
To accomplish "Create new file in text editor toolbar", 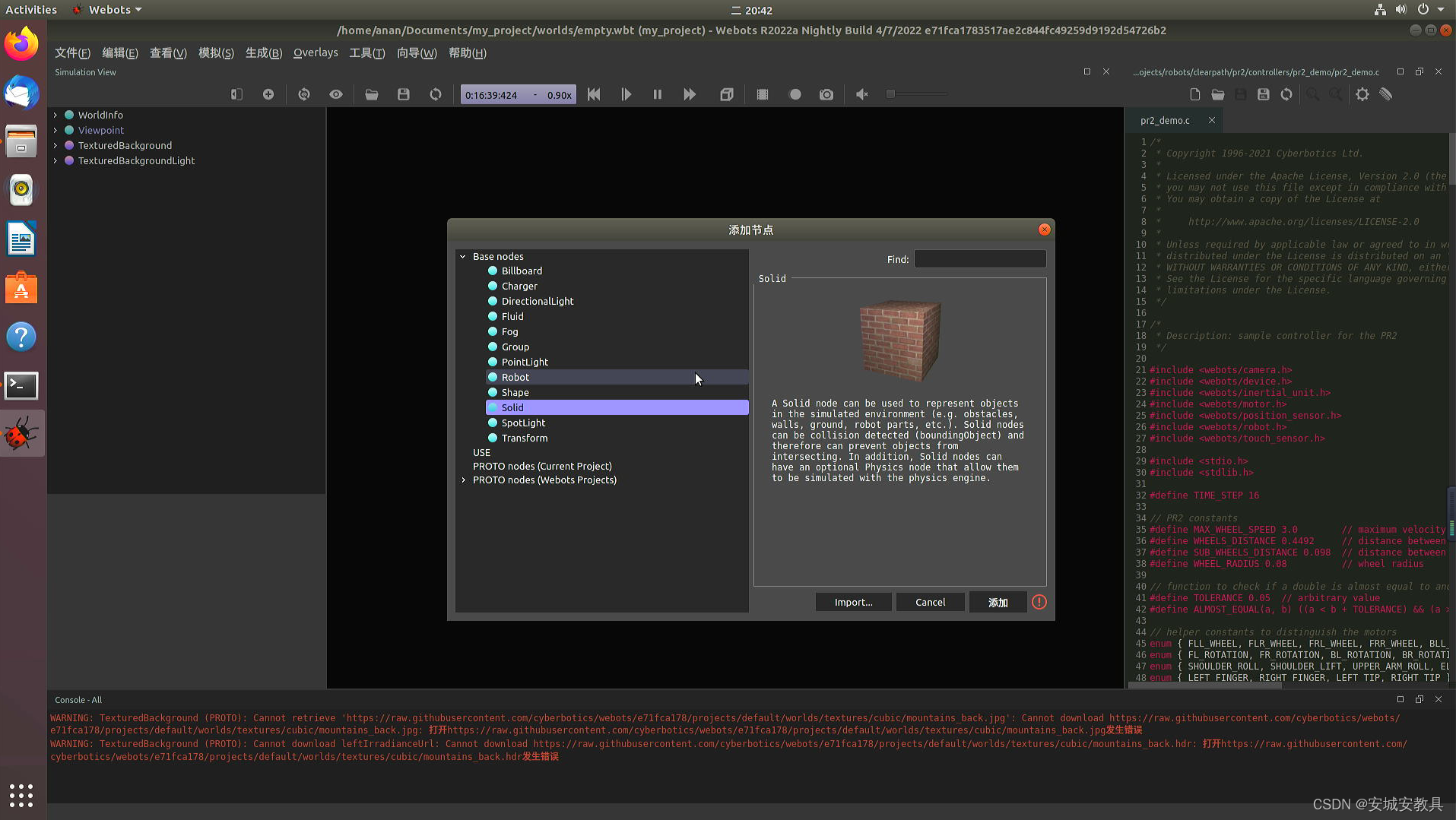I will click(x=1195, y=94).
